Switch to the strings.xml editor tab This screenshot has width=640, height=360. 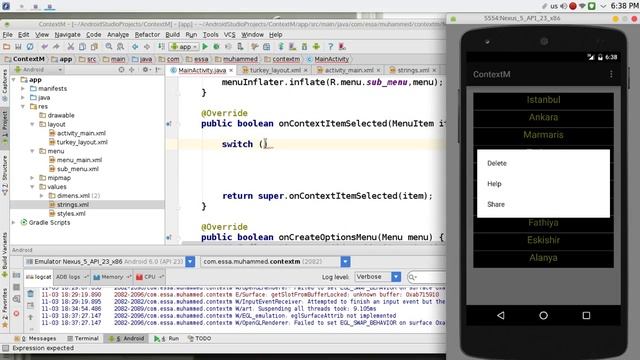(x=413, y=70)
